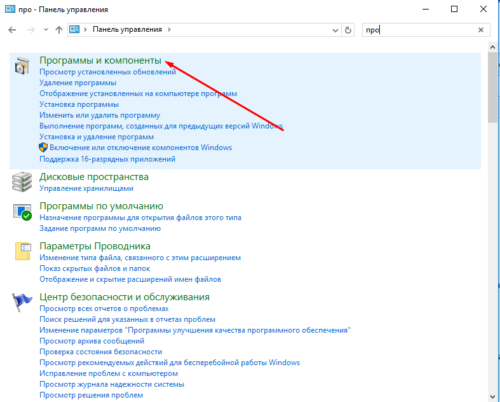Click the Explorer Options folder icon
Screen dimensions: 500x402
coord(23,251)
